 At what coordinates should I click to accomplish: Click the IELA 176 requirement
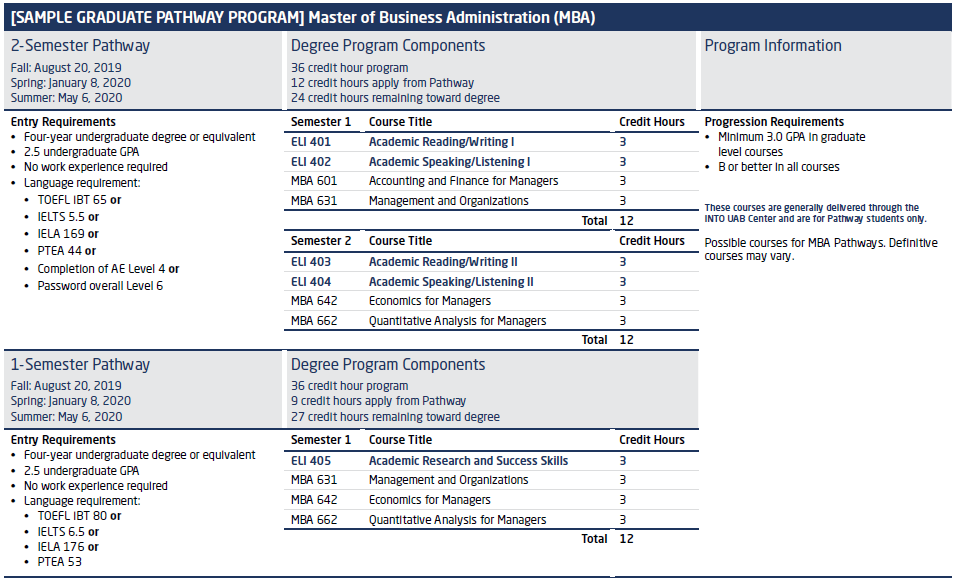click(68, 547)
